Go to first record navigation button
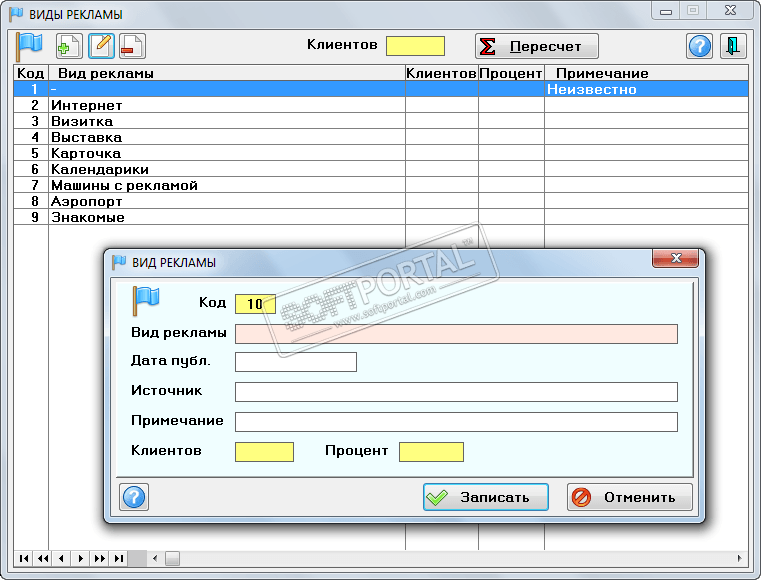This screenshot has height=580, width=761. pos(23,559)
